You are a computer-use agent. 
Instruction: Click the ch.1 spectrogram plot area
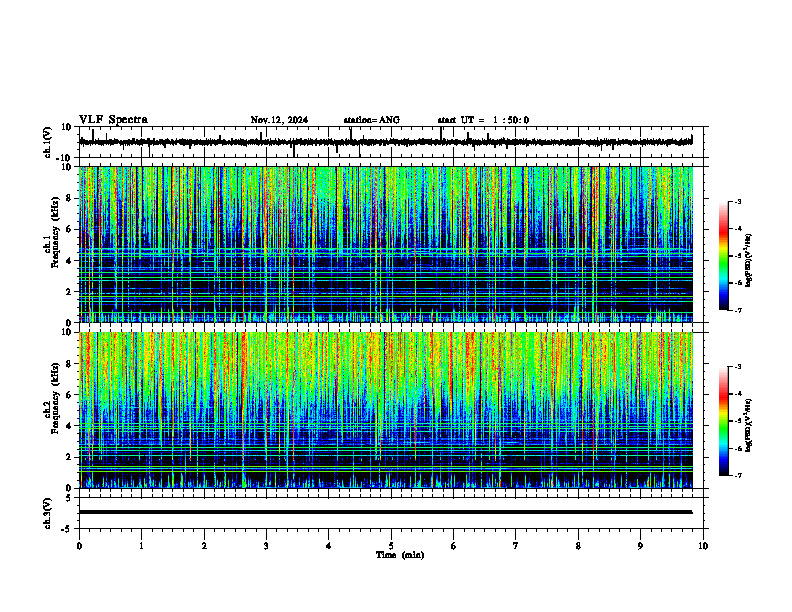tap(386, 244)
